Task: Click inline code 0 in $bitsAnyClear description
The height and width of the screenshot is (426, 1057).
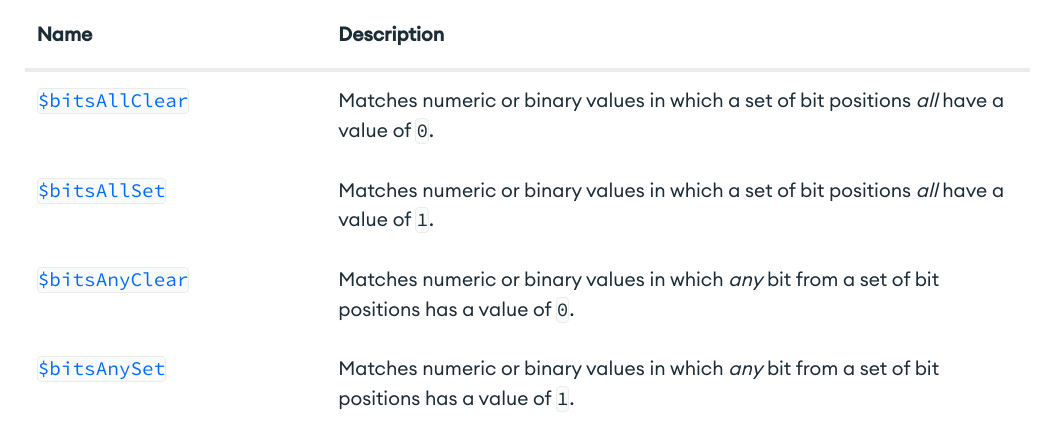Action: pyautogui.click(x=562, y=309)
